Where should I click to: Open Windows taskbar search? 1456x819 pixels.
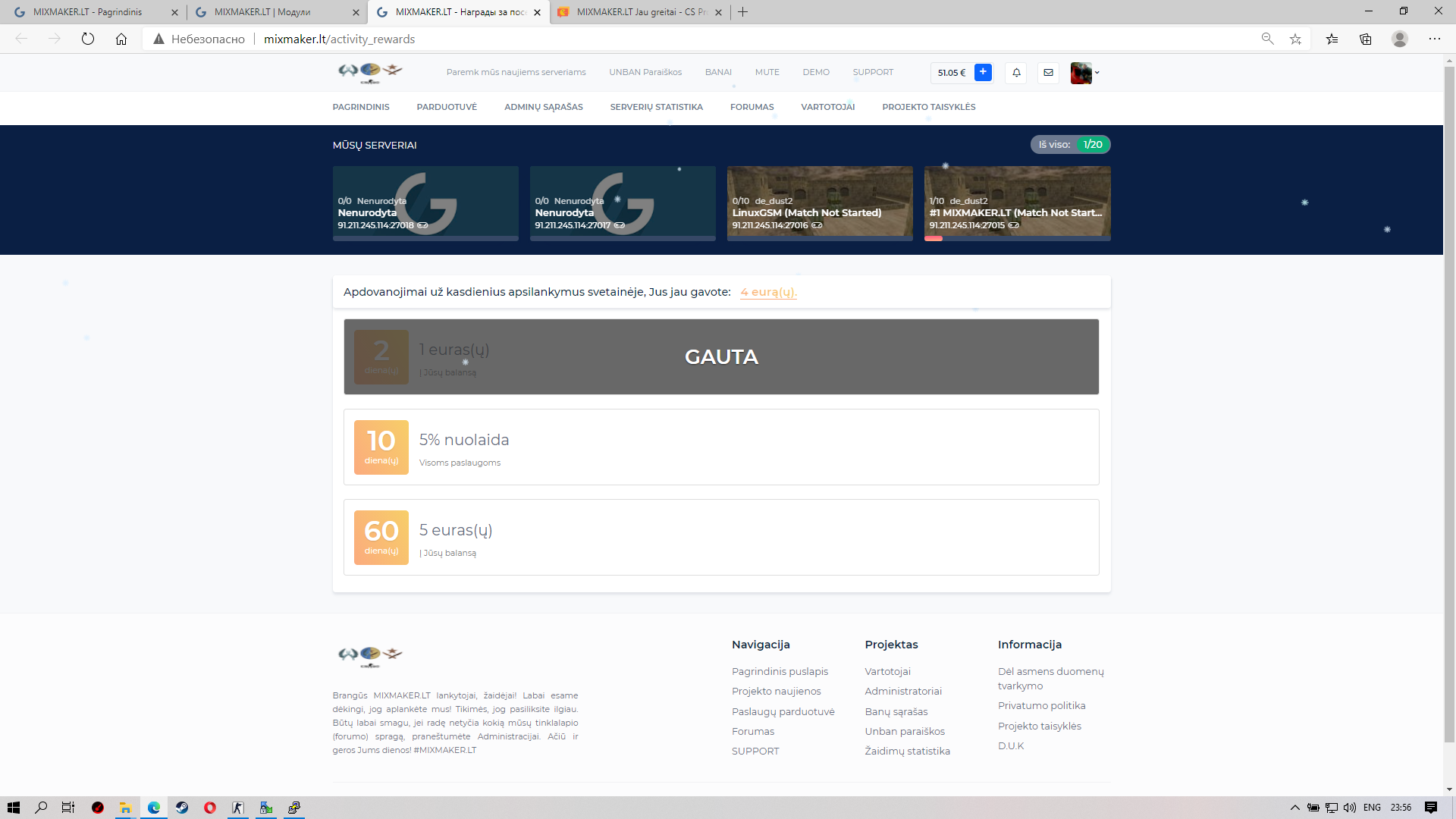(41, 808)
